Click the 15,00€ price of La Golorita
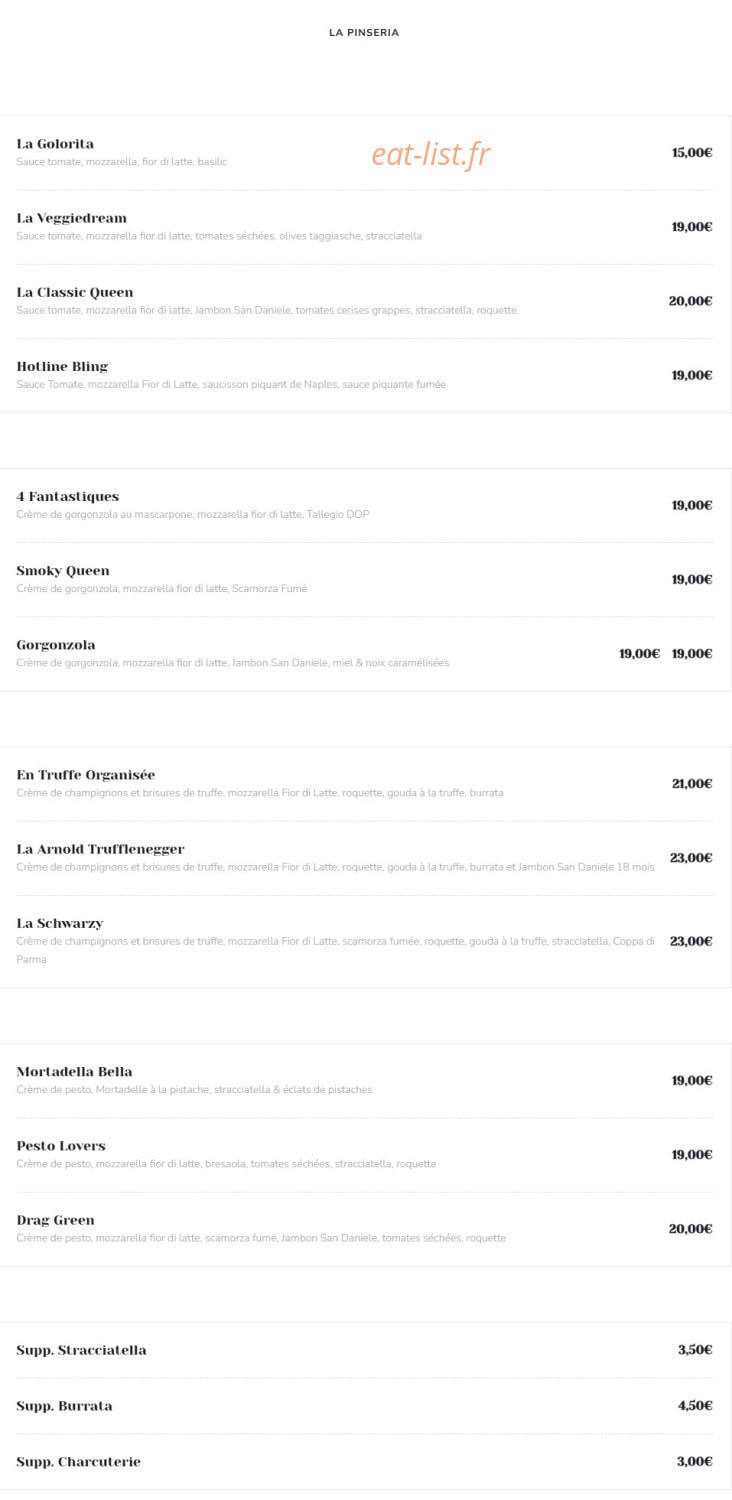 pos(692,153)
